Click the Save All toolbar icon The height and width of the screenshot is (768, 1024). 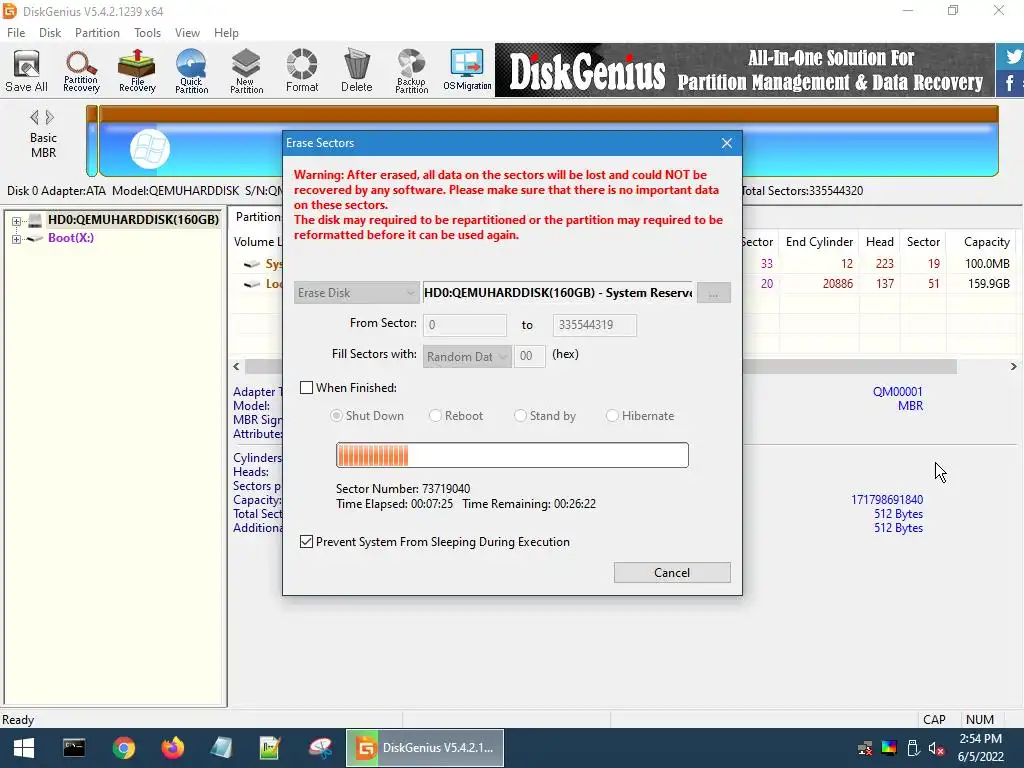[26, 71]
